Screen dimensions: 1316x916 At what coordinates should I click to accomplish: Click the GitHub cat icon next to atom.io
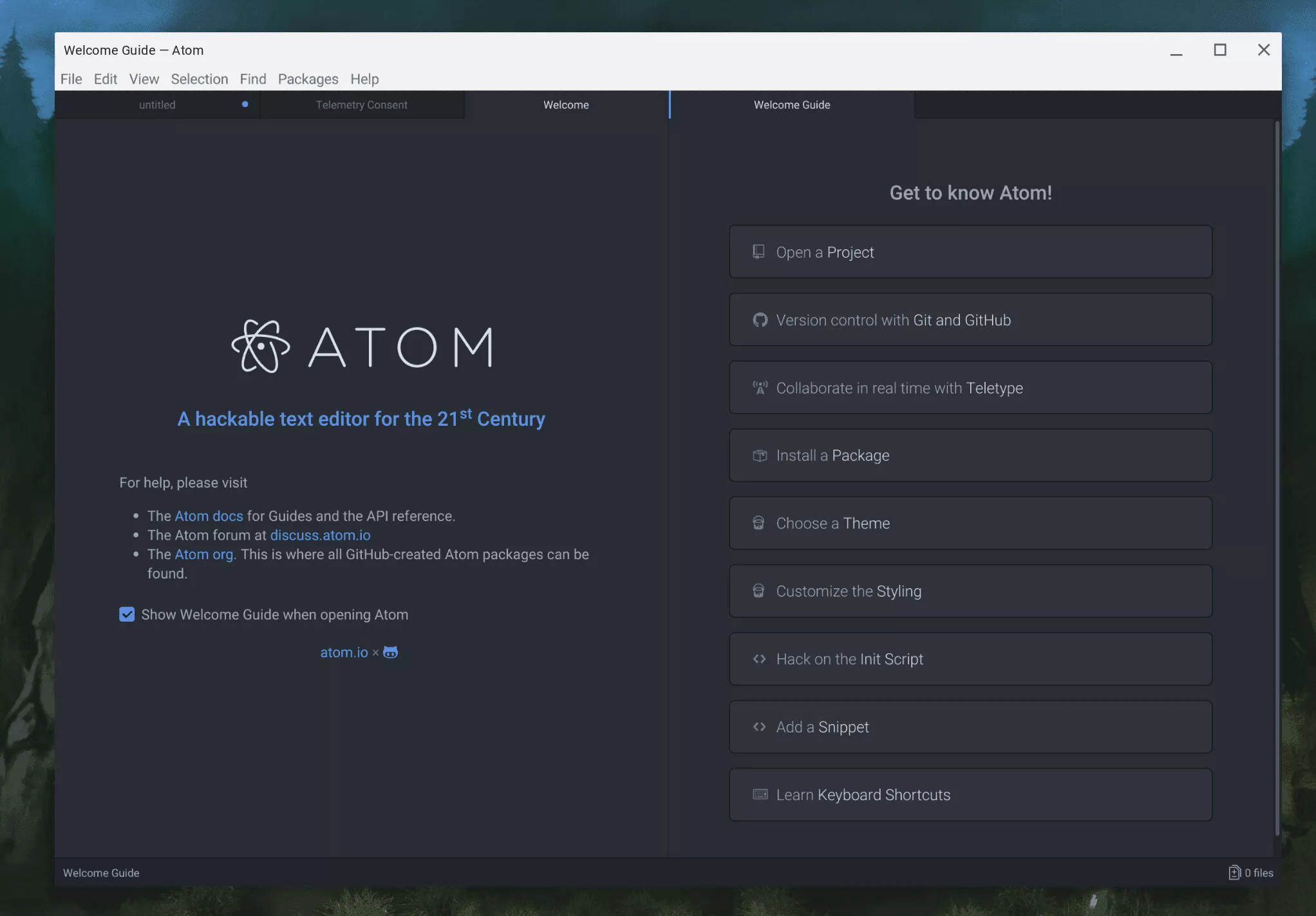pos(390,652)
